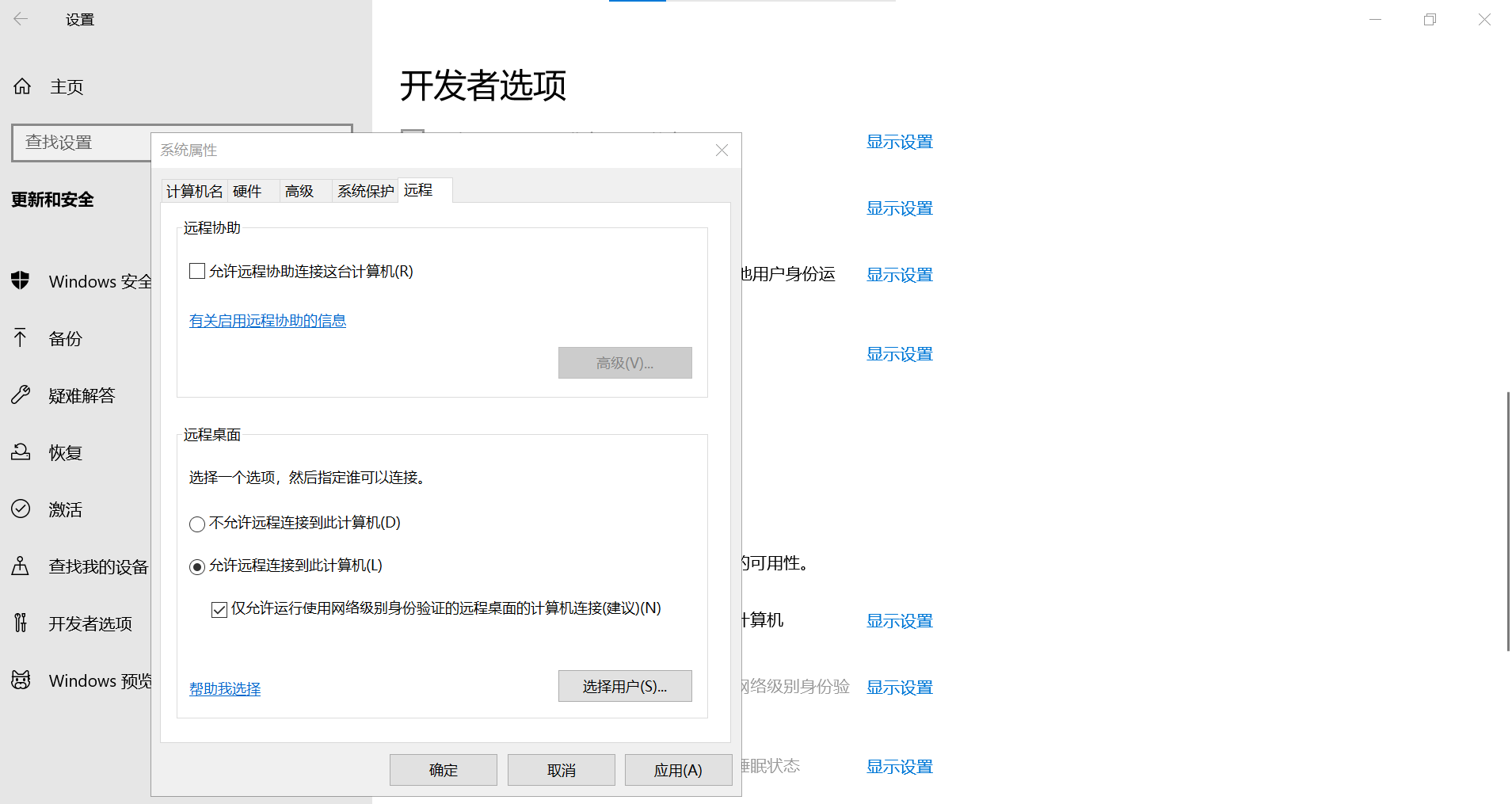Open 开发者选项 tools icon
Image resolution: width=1512 pixels, height=804 pixels.
click(21, 623)
